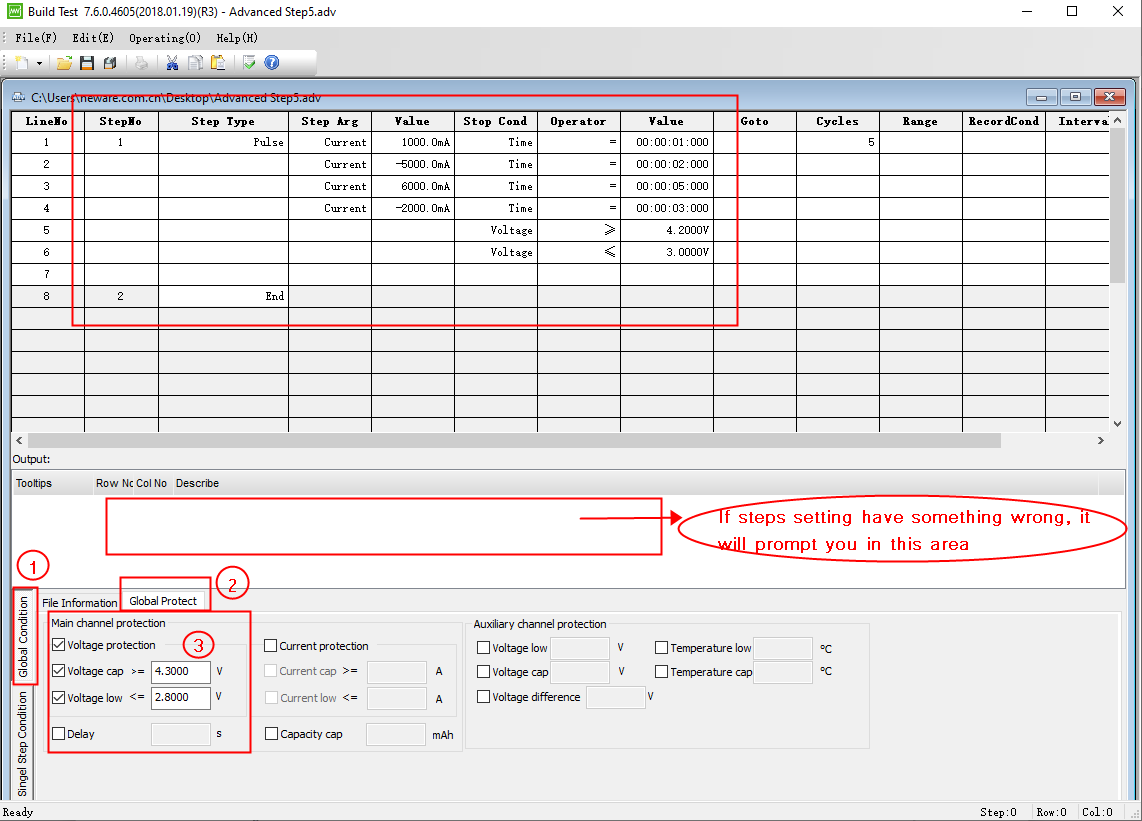Switch to the Global Protect tab

[x=163, y=601]
